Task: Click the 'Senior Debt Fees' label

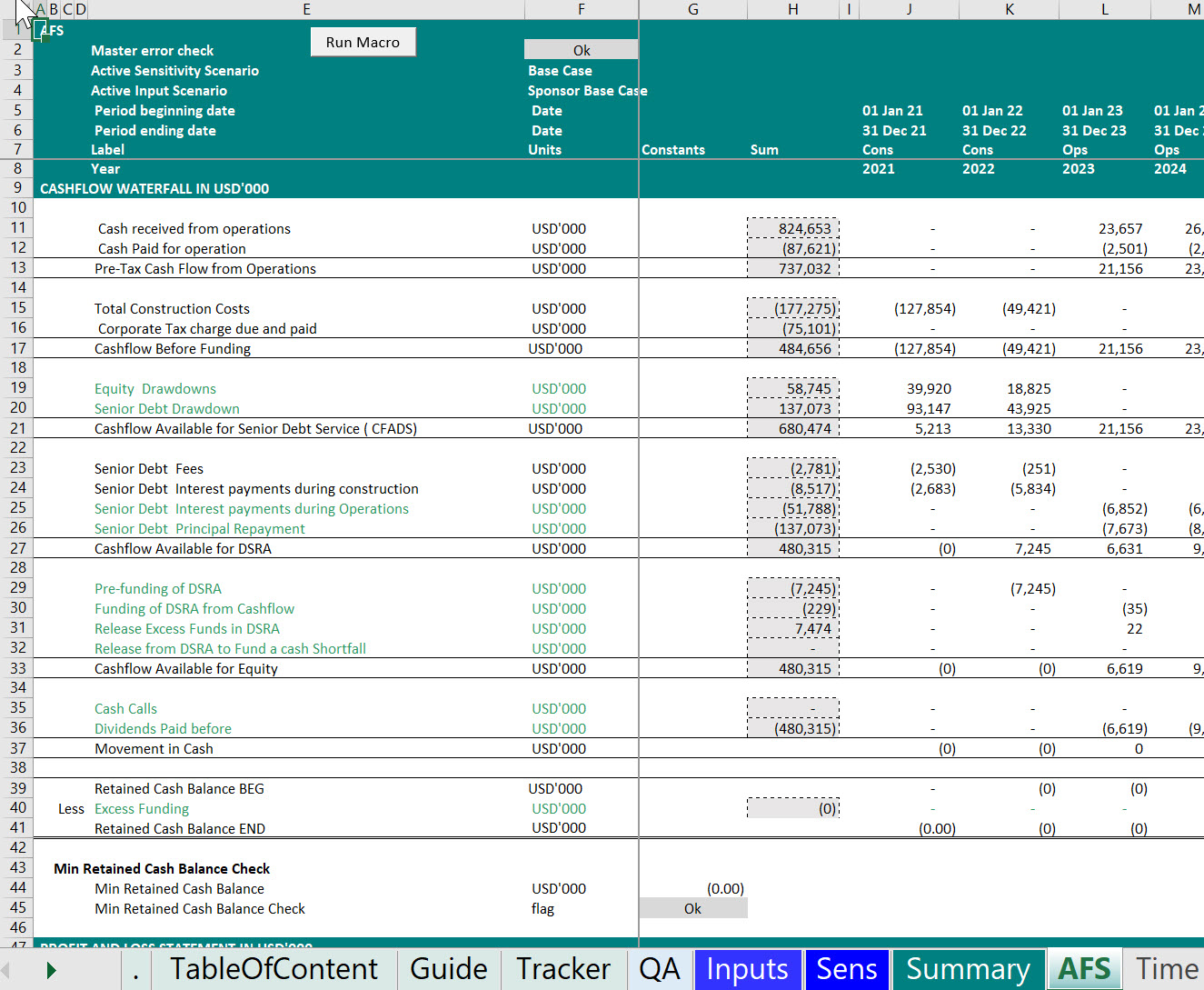Action: click(x=149, y=468)
